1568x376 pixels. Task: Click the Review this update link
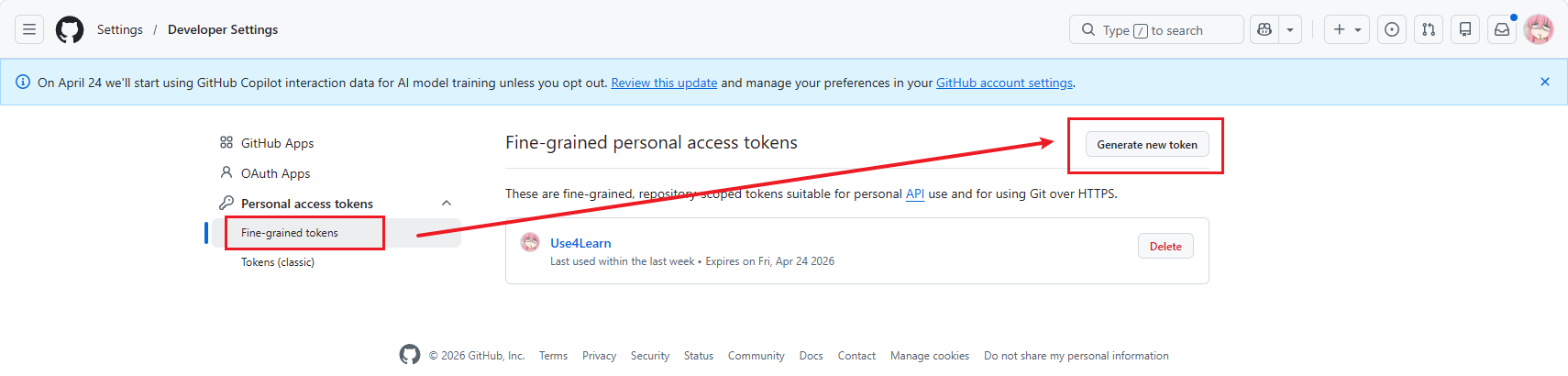click(664, 83)
